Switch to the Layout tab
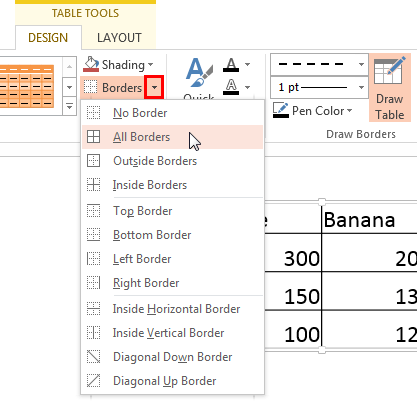 (x=119, y=38)
